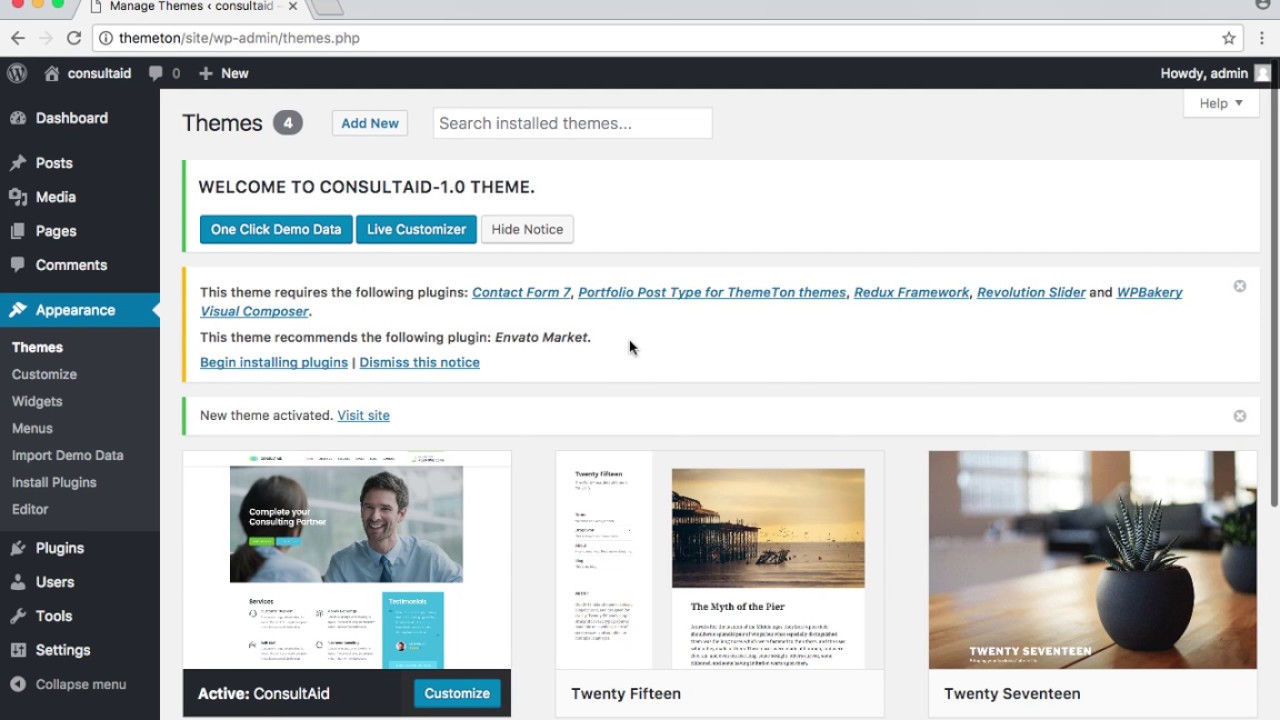Click the Plugins plug icon in sidebar
Image resolution: width=1280 pixels, height=720 pixels.
18,548
